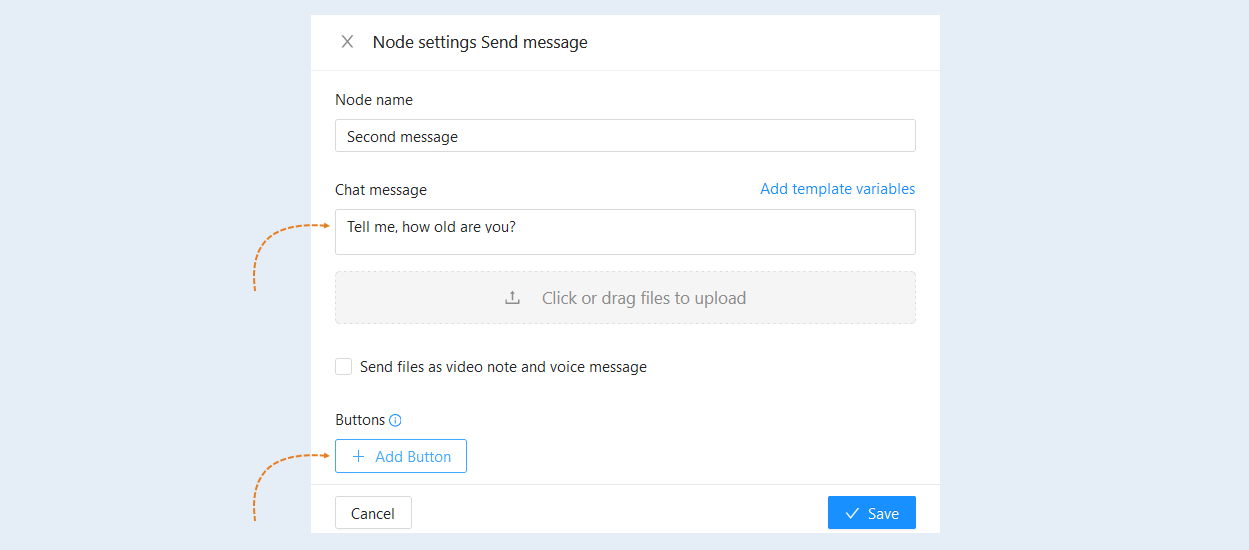The height and width of the screenshot is (550, 1249).
Task: Open Add template variables
Action: point(837,189)
